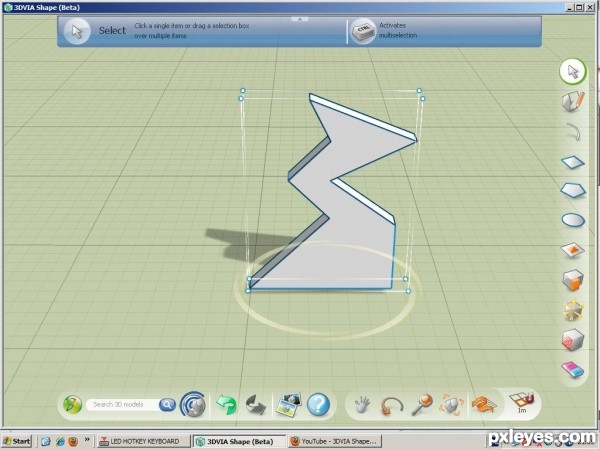Screen dimensions: 600x450
Task: Minimize the 3DVIA Shape window
Action: (x=570, y=7)
